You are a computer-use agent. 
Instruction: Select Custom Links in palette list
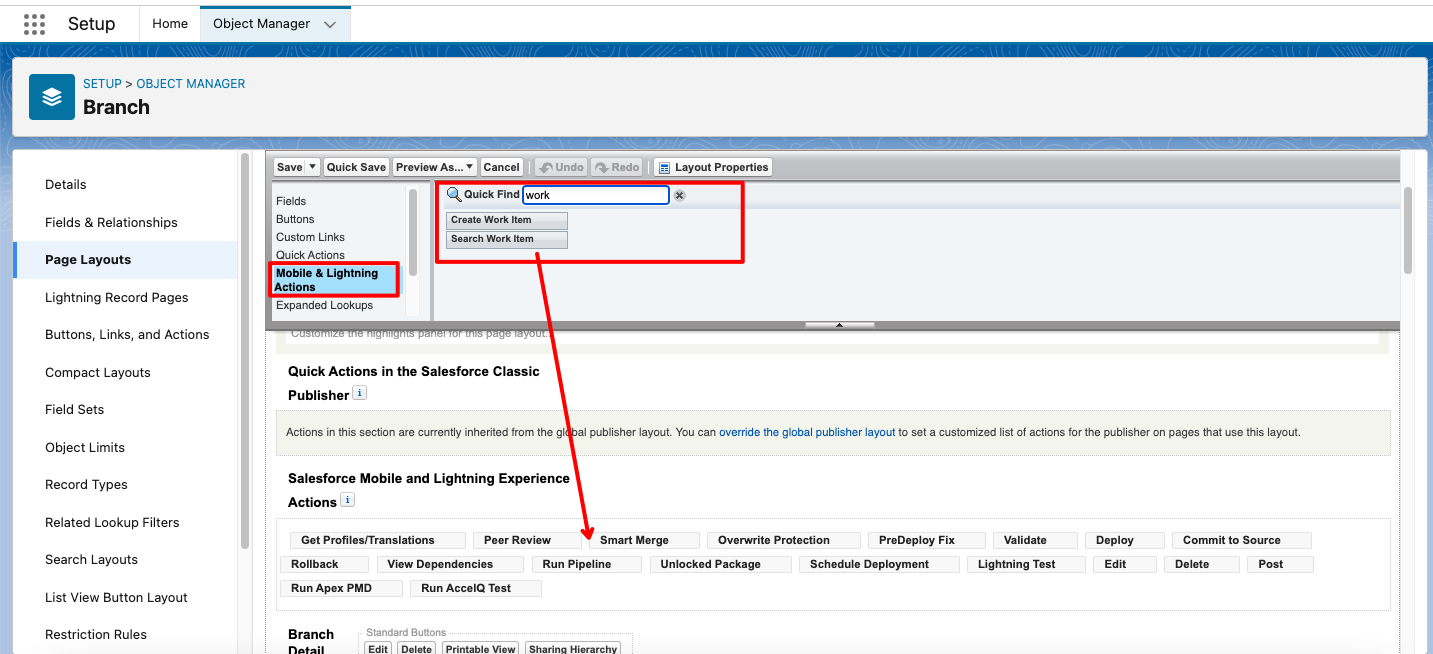click(x=310, y=237)
